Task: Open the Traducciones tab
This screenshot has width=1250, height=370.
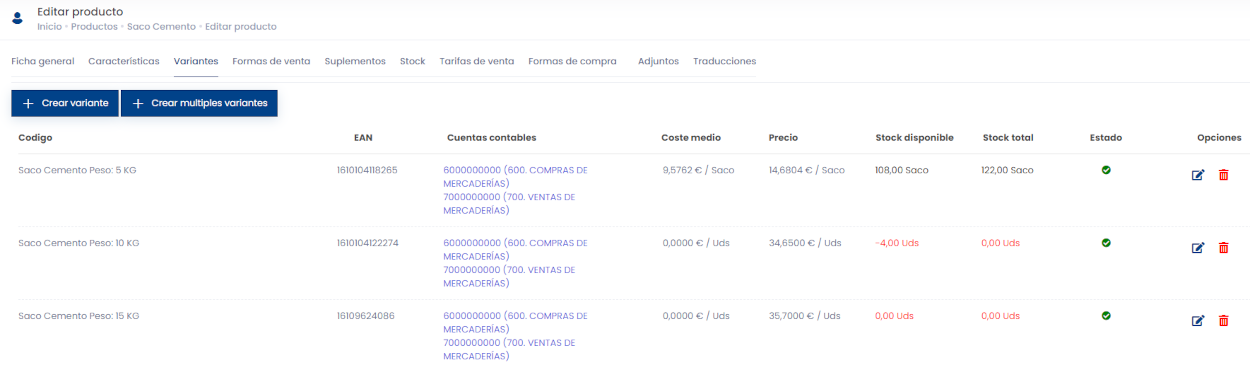Action: click(725, 61)
